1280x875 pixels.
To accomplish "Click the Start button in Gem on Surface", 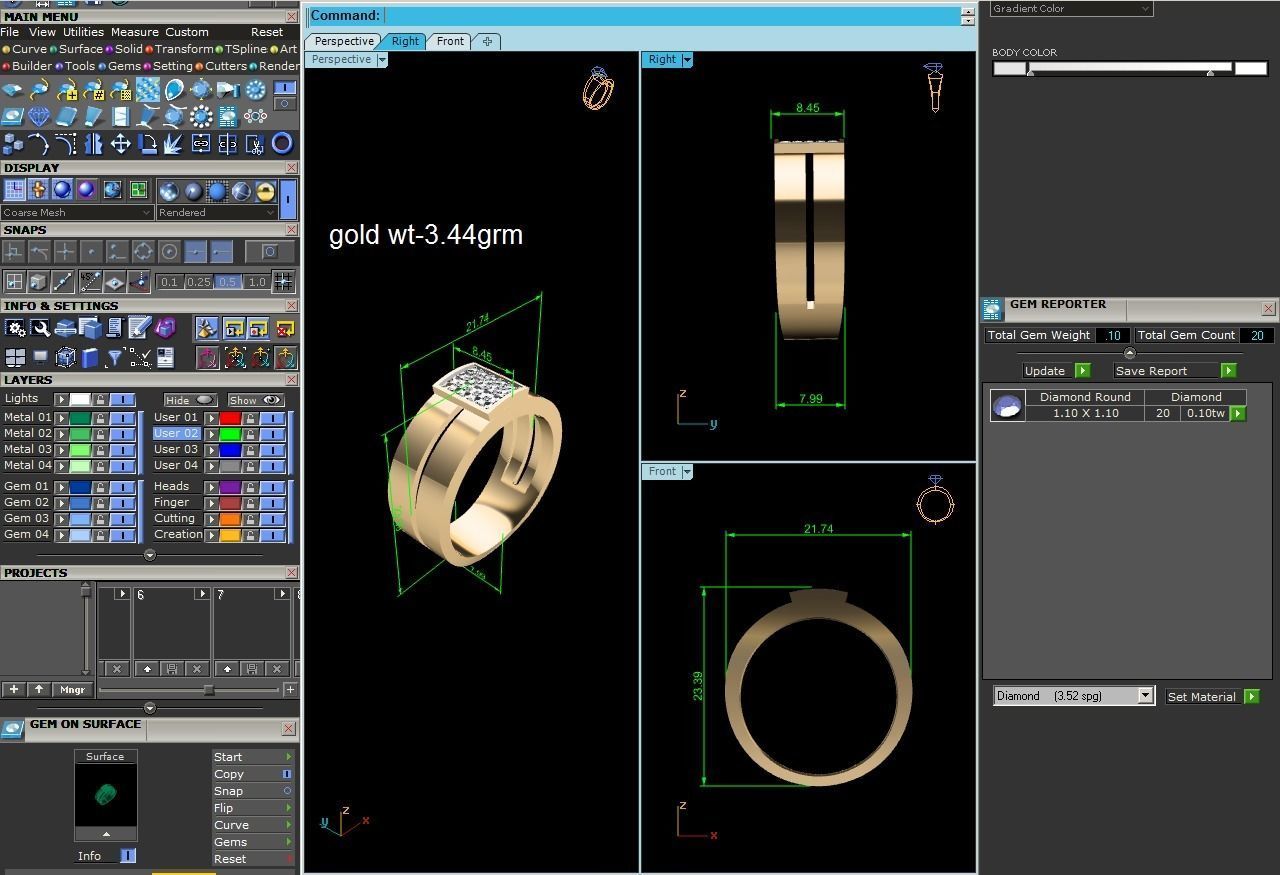I will point(252,757).
